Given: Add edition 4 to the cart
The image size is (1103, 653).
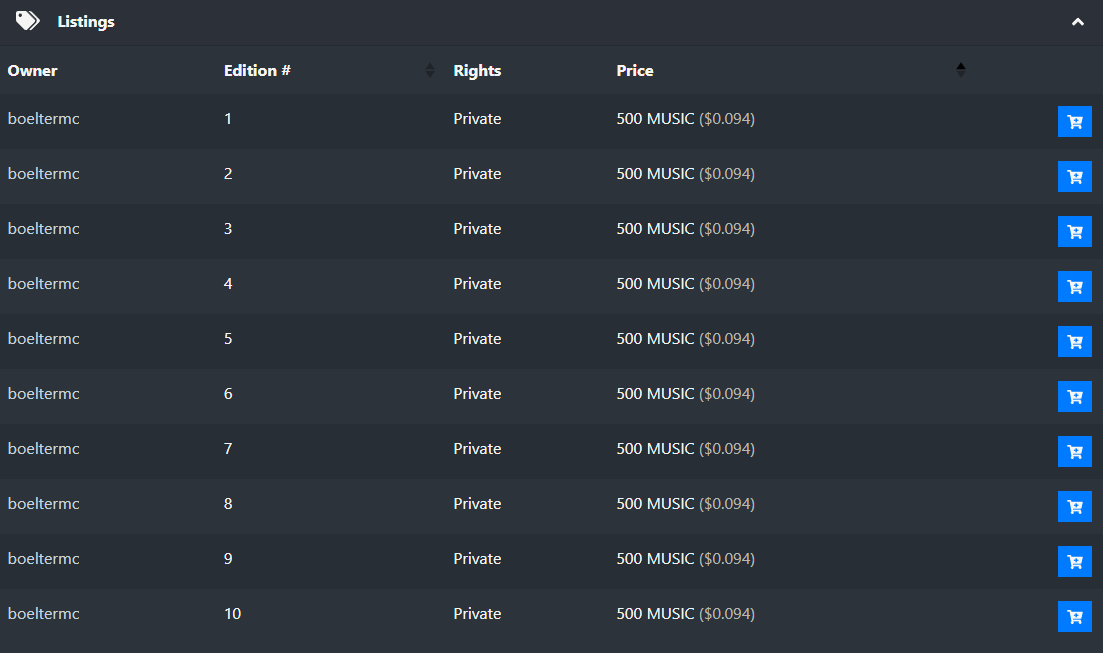Looking at the screenshot, I should (x=1074, y=286).
